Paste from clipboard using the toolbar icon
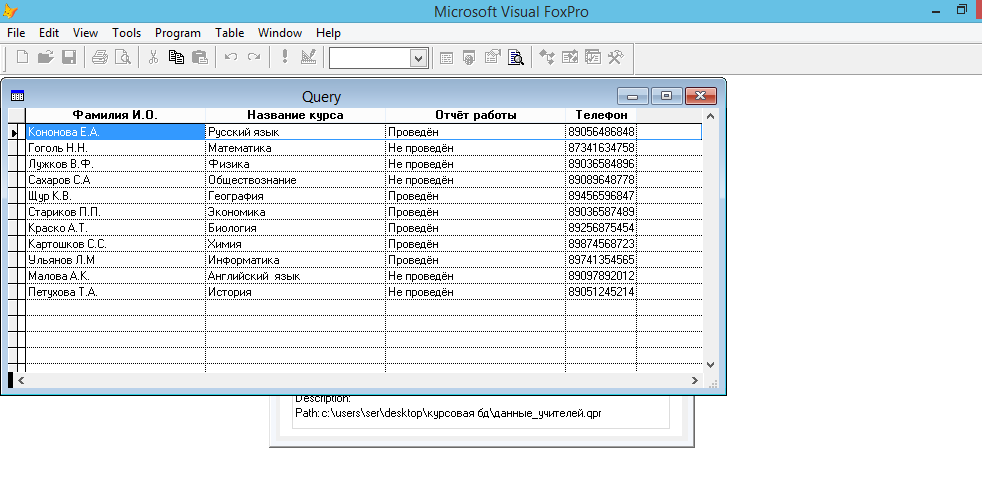Image resolution: width=982 pixels, height=490 pixels. coord(199,58)
